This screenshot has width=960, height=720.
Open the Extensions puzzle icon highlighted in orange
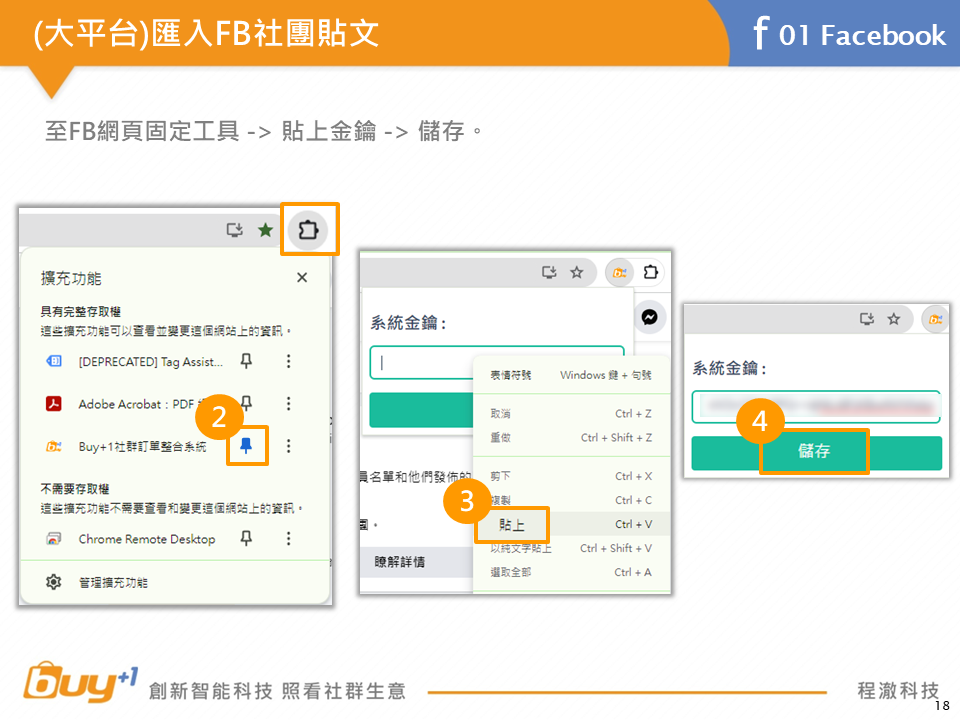pyautogui.click(x=308, y=230)
